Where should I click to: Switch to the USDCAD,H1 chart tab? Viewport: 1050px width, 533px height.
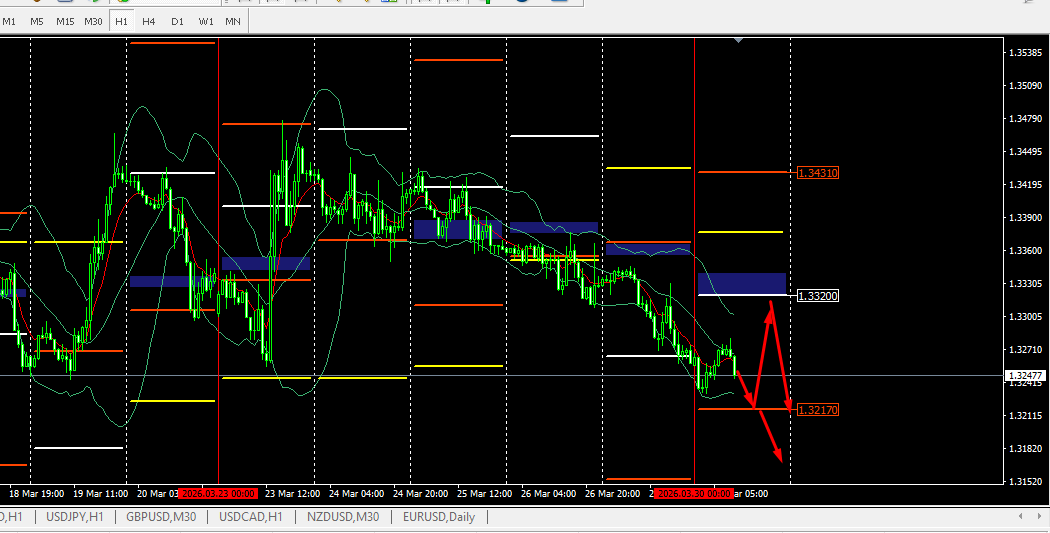coord(250,517)
